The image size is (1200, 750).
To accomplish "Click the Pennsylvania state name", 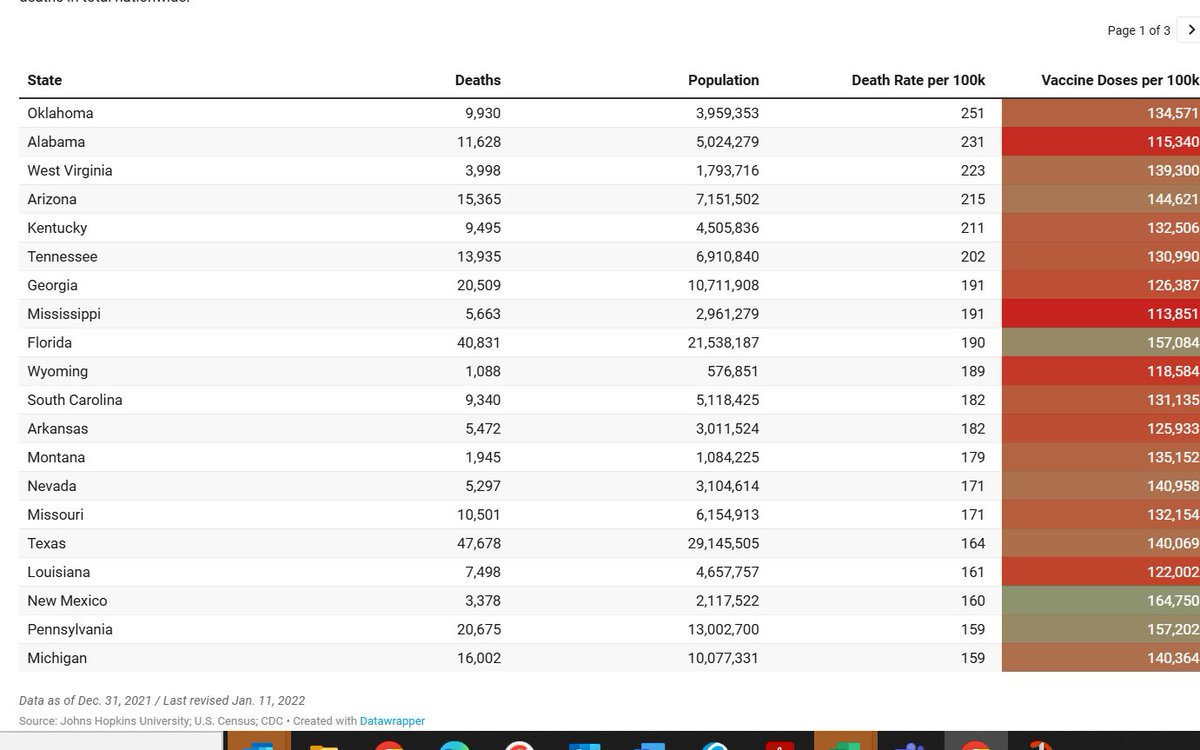I will point(70,630).
